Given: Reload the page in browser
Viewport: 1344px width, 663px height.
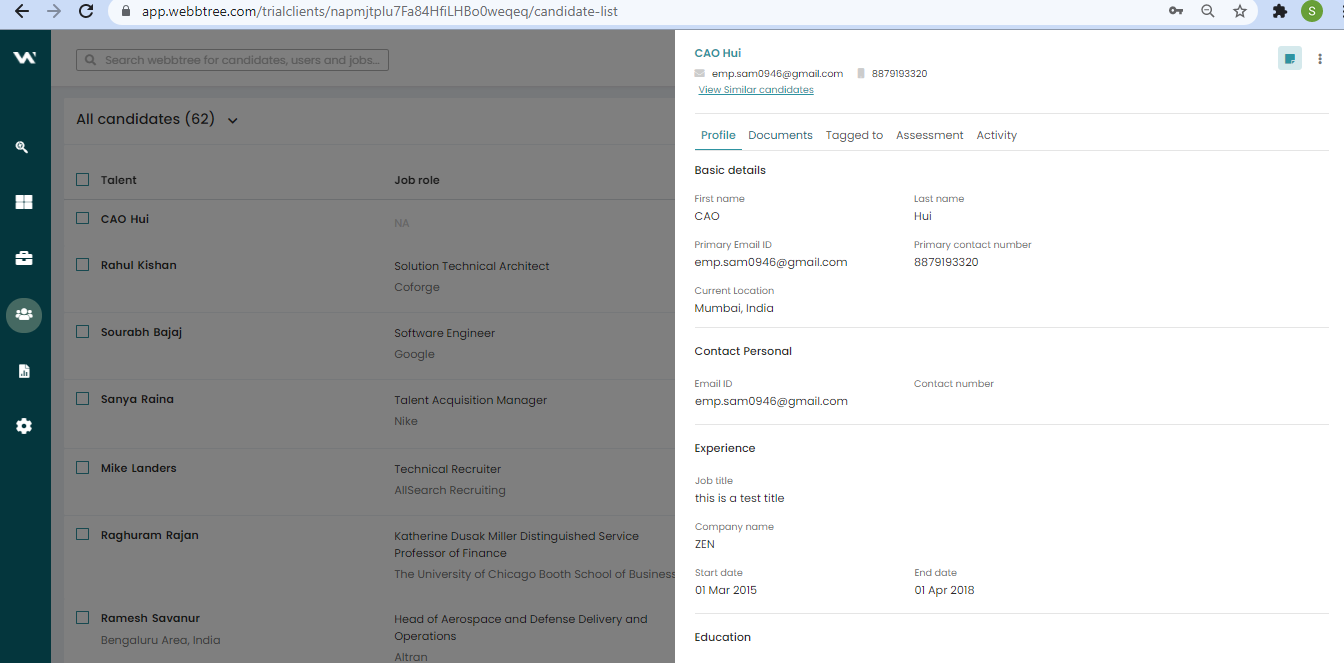Looking at the screenshot, I should coord(86,11).
